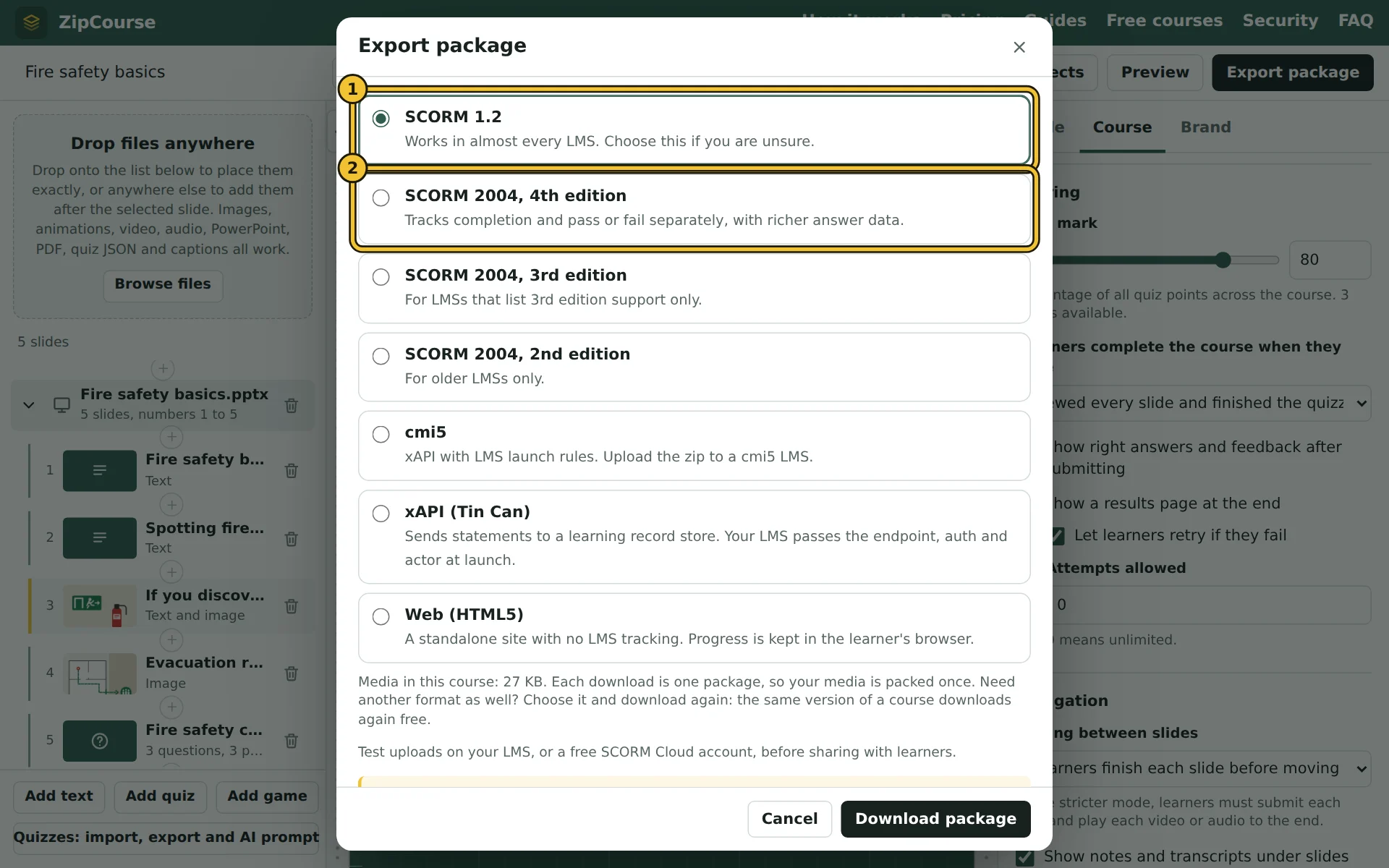
Task: Open Security page in top navigation
Action: click(1280, 21)
